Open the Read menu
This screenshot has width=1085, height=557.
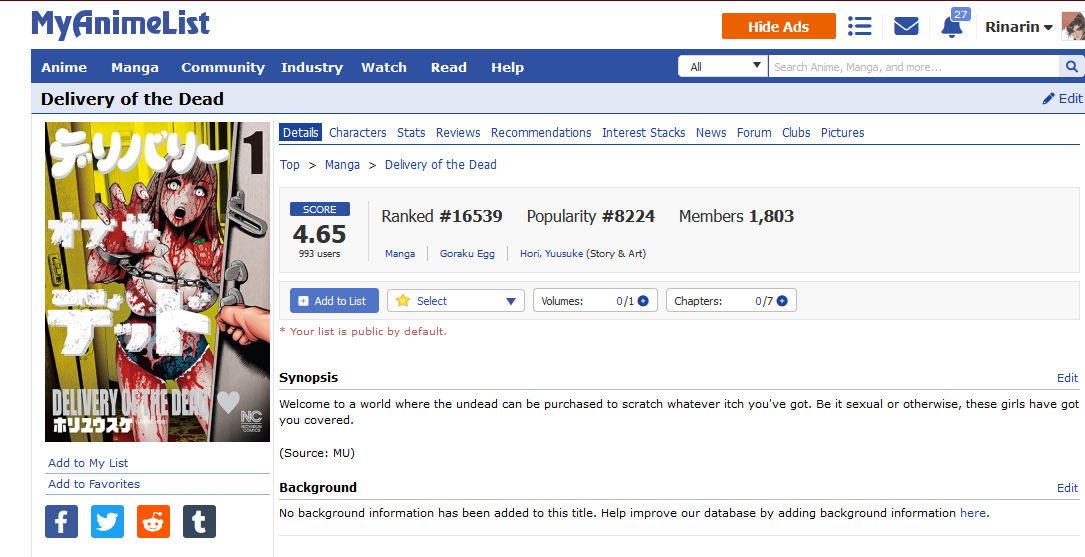448,67
